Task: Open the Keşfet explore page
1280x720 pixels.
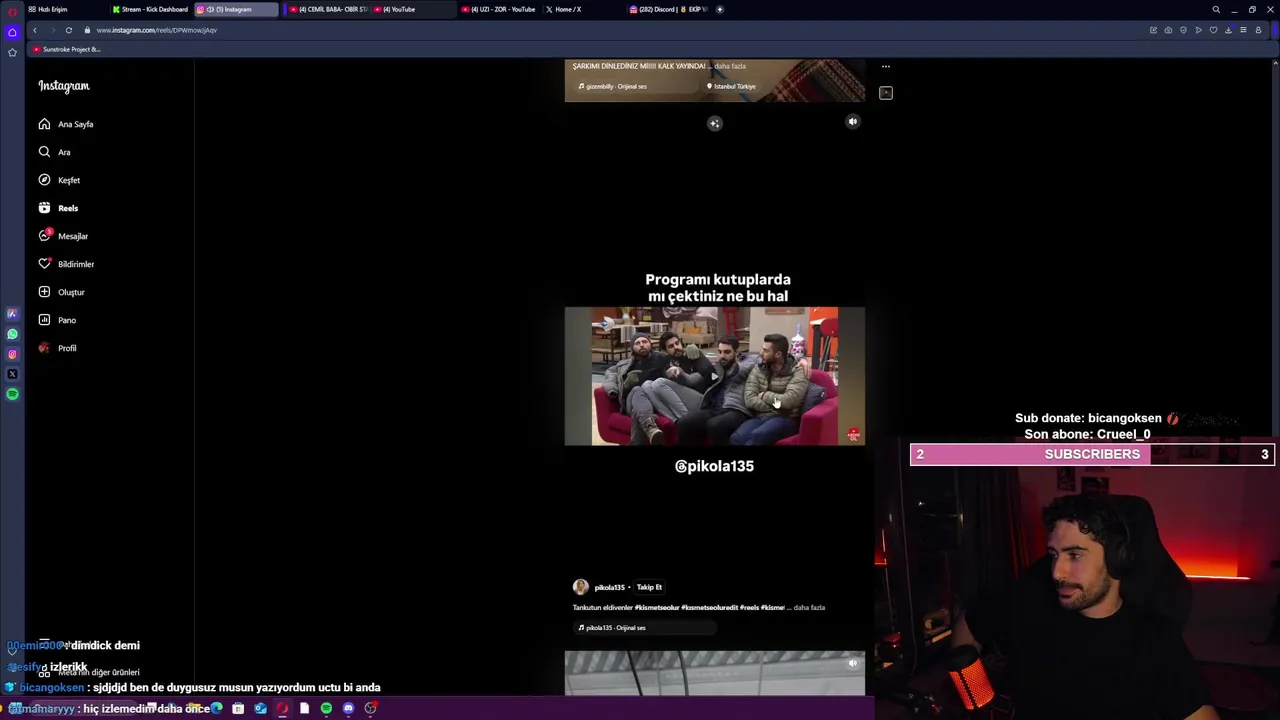Action: [59, 180]
